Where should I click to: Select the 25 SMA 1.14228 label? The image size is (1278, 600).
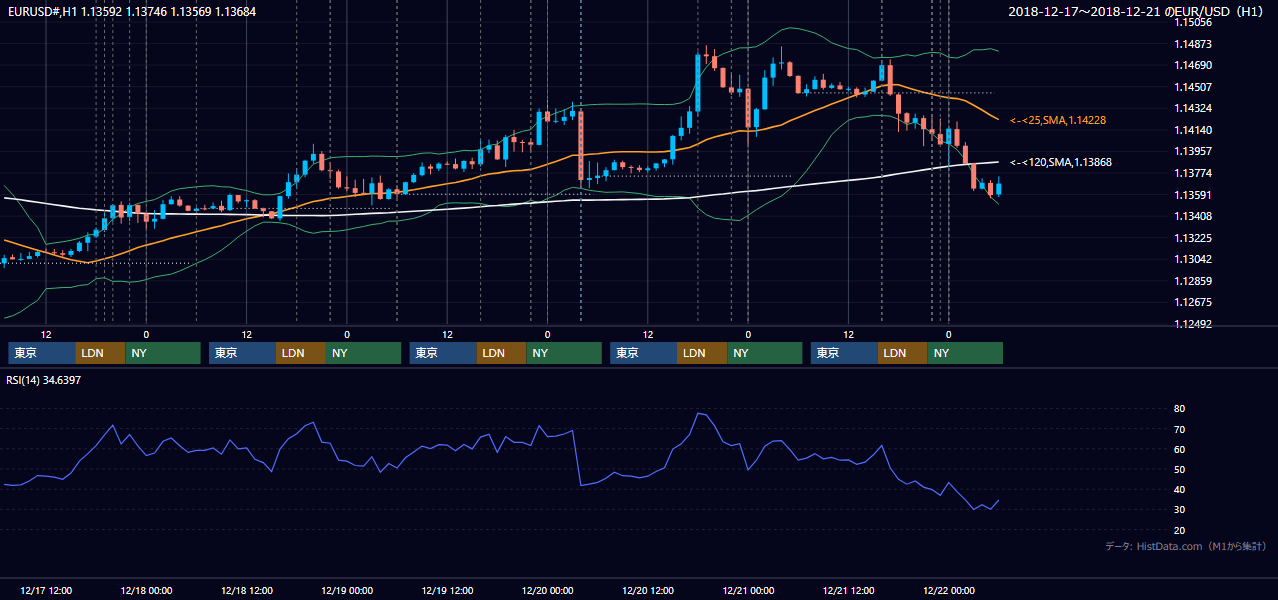[1059, 120]
